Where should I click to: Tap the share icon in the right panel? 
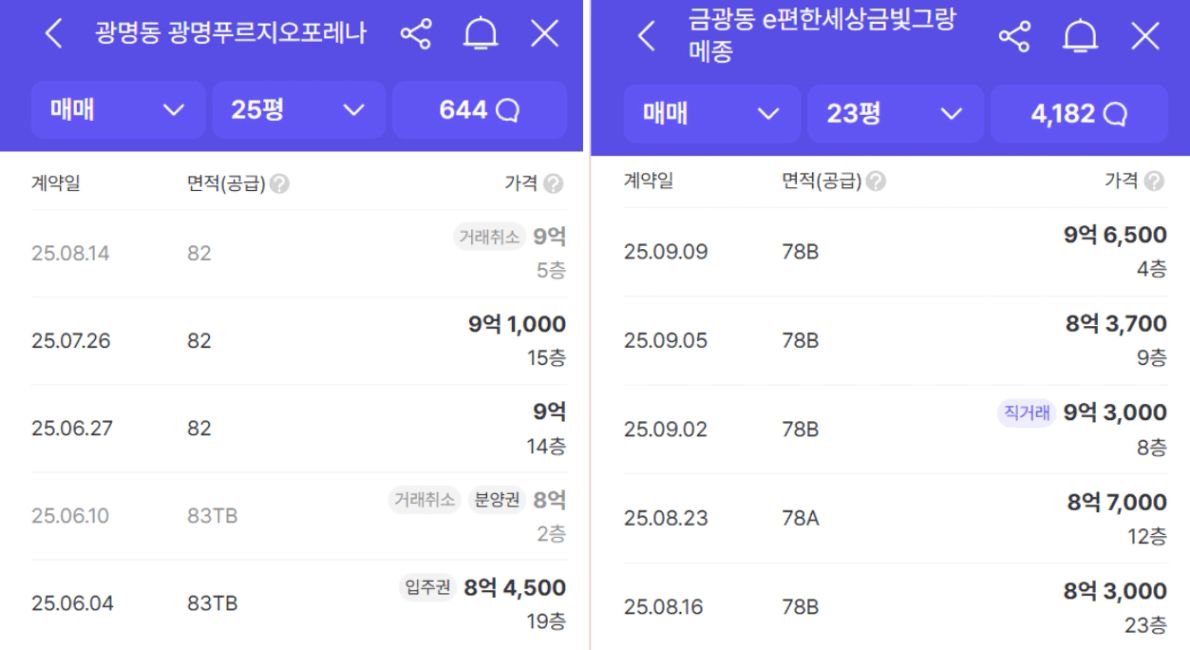tap(1014, 38)
